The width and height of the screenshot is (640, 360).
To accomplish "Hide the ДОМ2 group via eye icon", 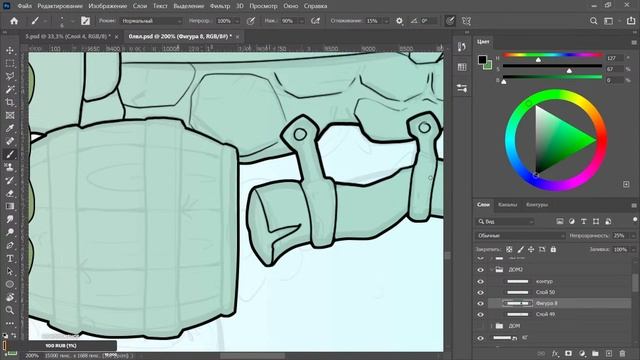I will point(480,270).
